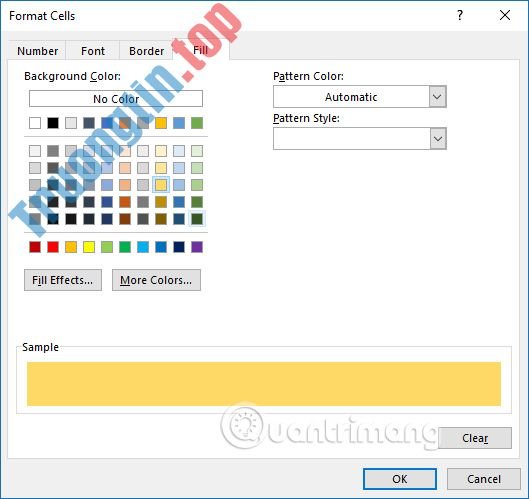Pick the medium blue standard color
Viewport: 529px width, 499px height.
point(161,247)
